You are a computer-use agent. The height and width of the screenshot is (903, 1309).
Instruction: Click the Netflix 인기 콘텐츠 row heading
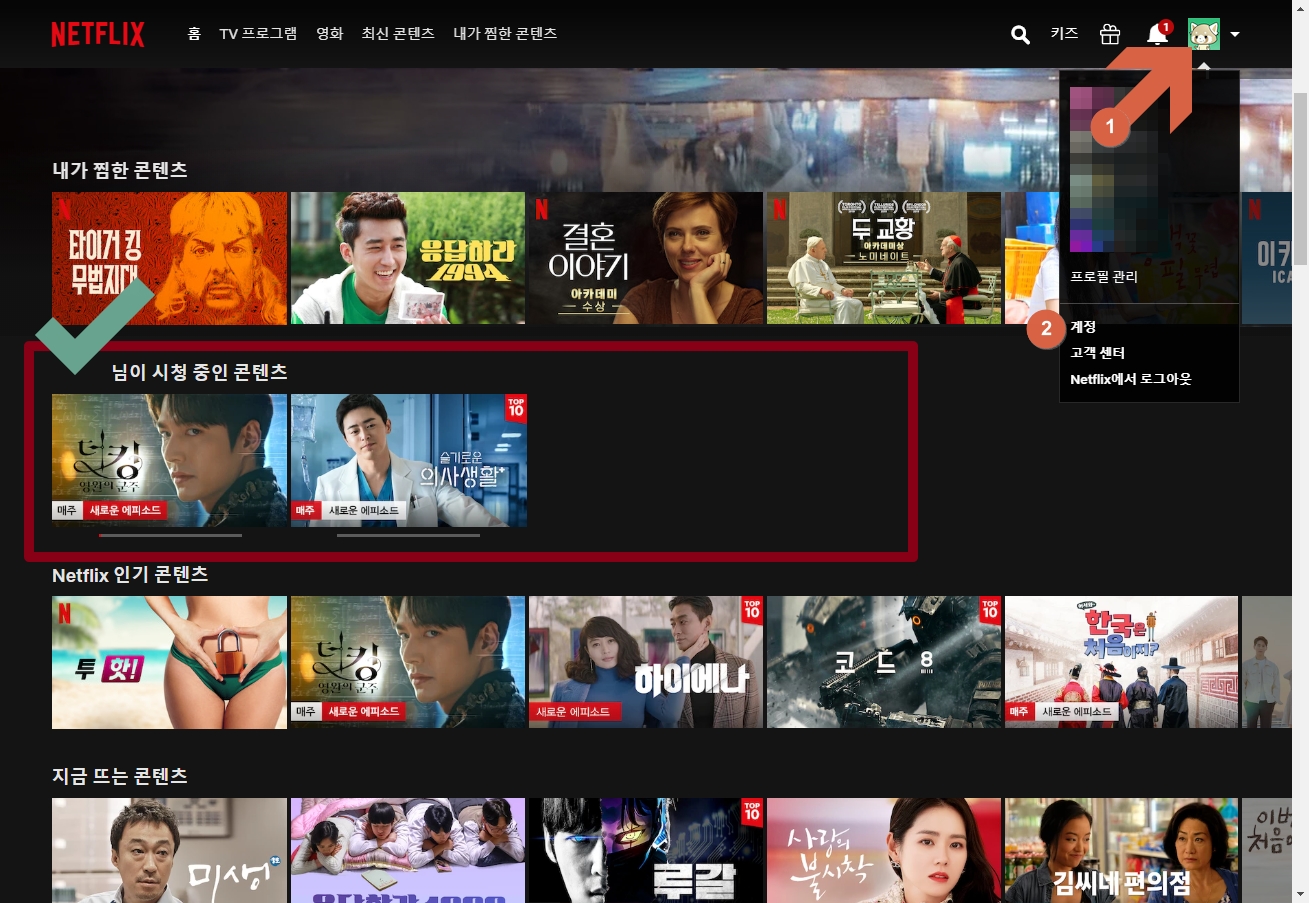click(x=130, y=574)
